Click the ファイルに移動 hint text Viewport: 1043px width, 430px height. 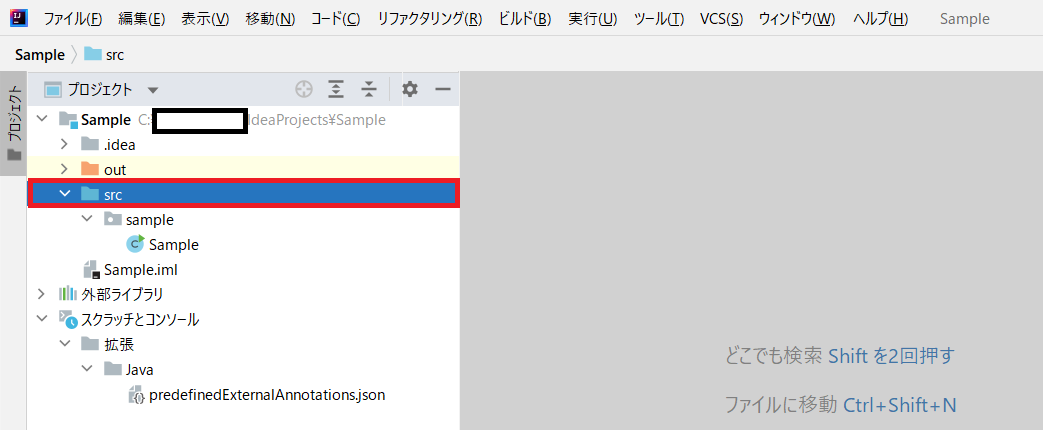(x=780, y=404)
